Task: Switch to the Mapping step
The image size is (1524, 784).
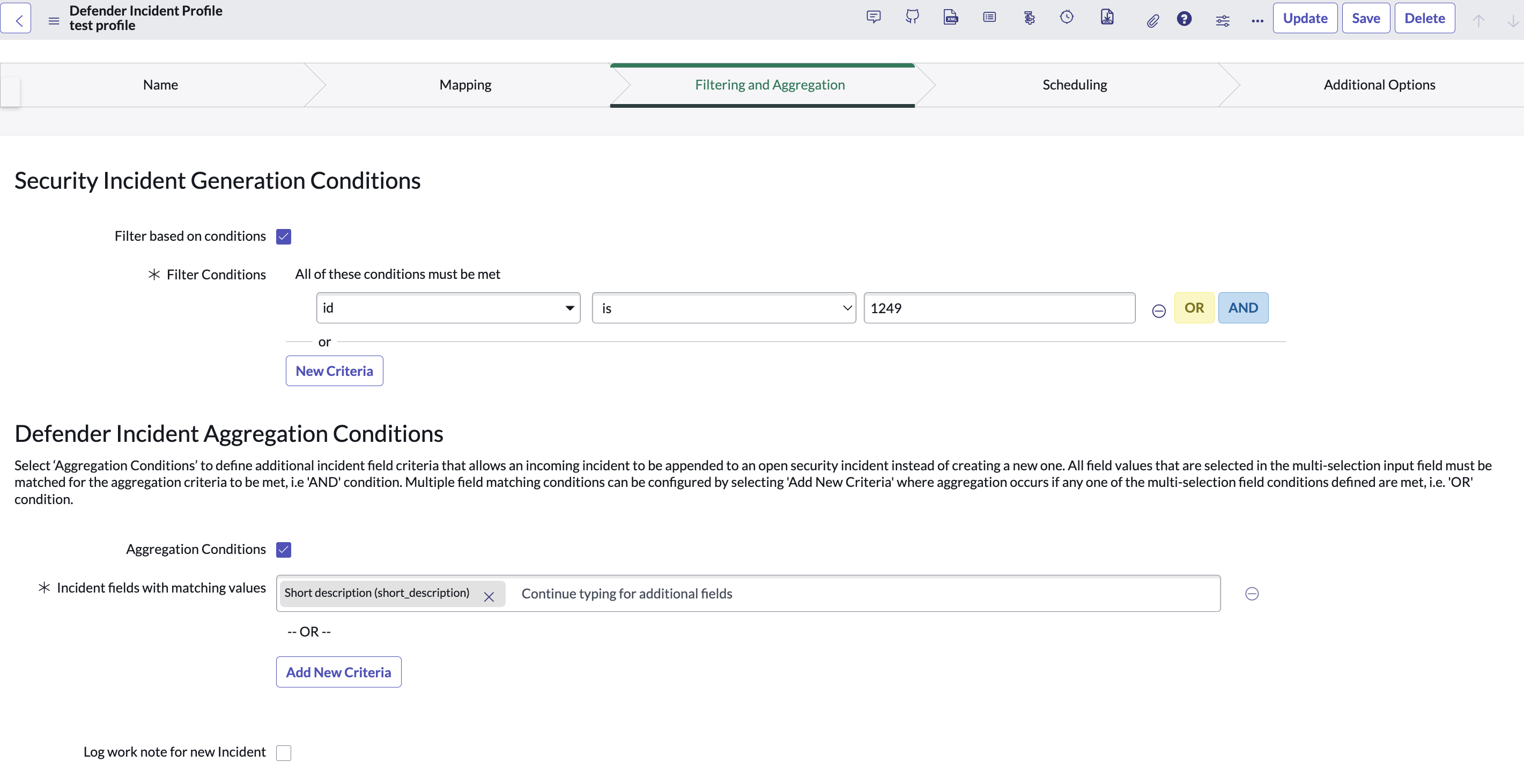Action: 465,85
